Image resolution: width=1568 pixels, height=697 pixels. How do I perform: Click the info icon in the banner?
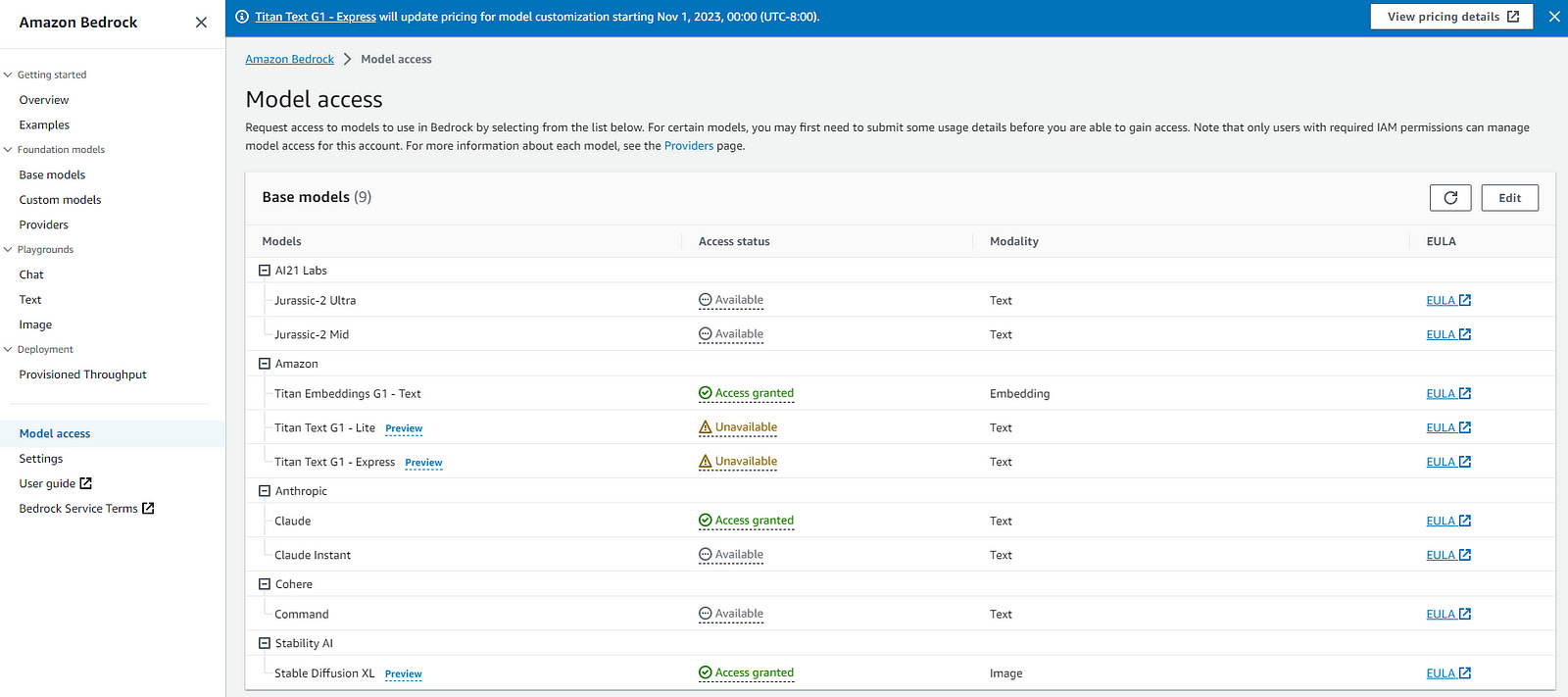[x=242, y=17]
